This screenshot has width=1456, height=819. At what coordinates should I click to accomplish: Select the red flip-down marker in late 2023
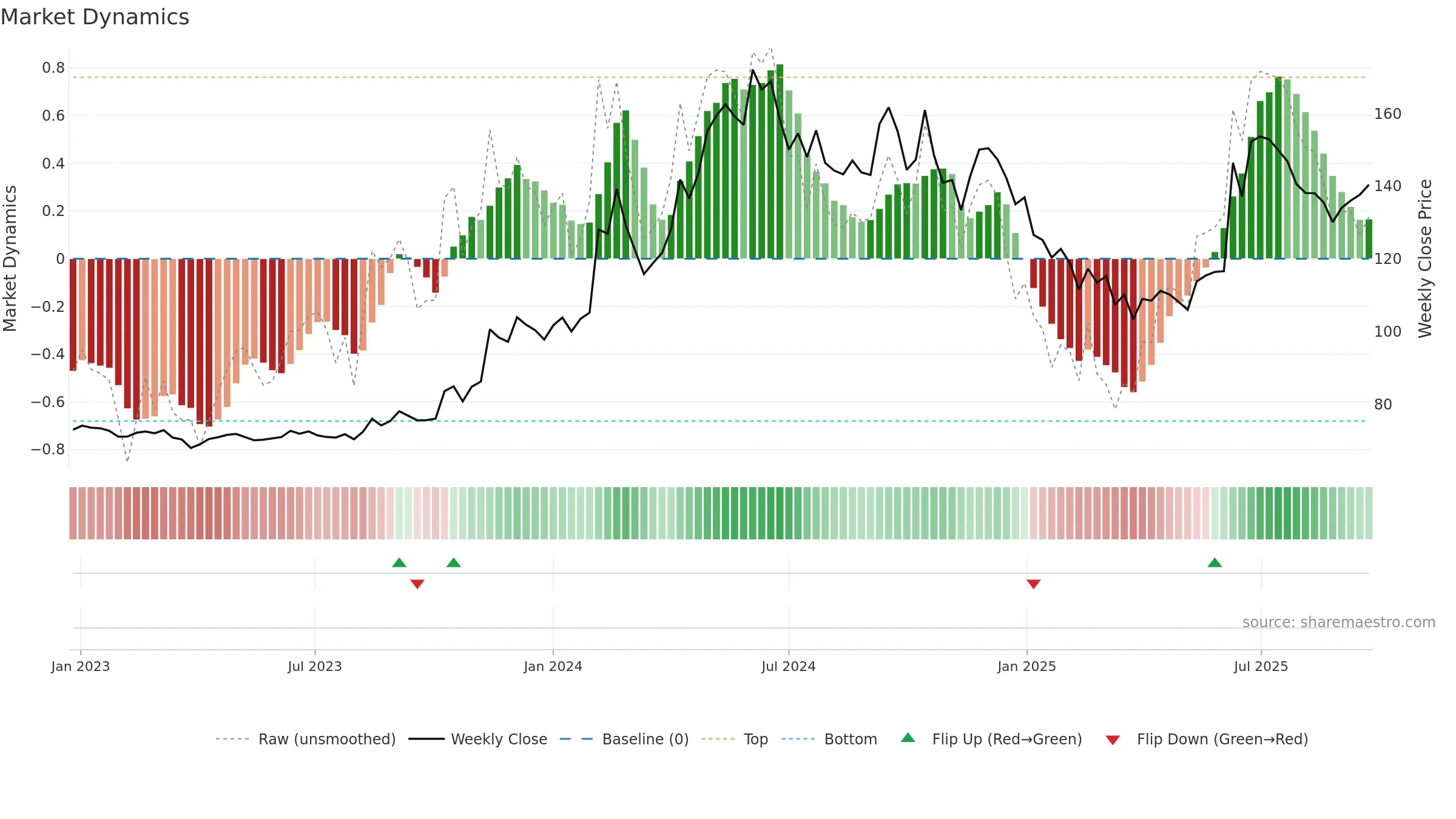coord(417,584)
